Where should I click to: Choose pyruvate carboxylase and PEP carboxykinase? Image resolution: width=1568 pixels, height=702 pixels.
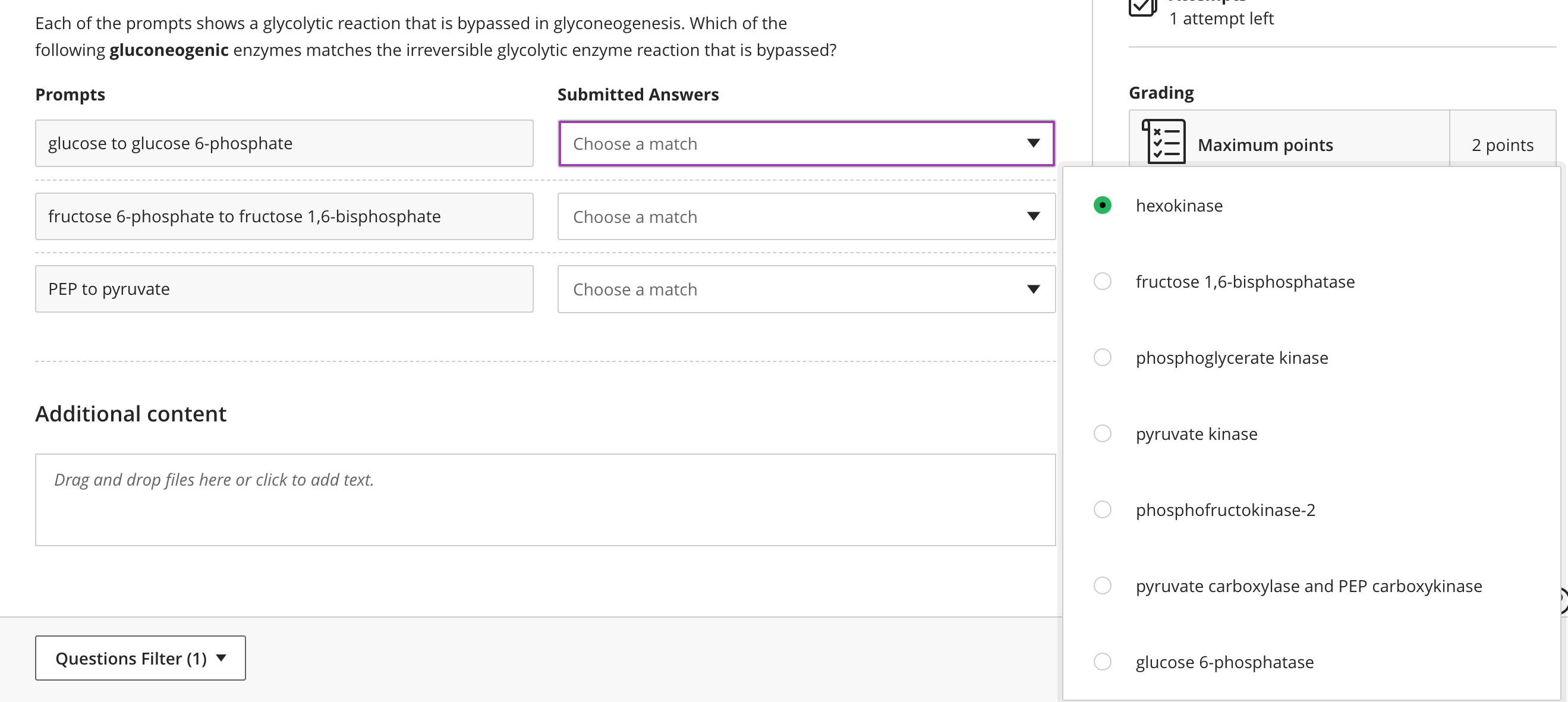1103,585
